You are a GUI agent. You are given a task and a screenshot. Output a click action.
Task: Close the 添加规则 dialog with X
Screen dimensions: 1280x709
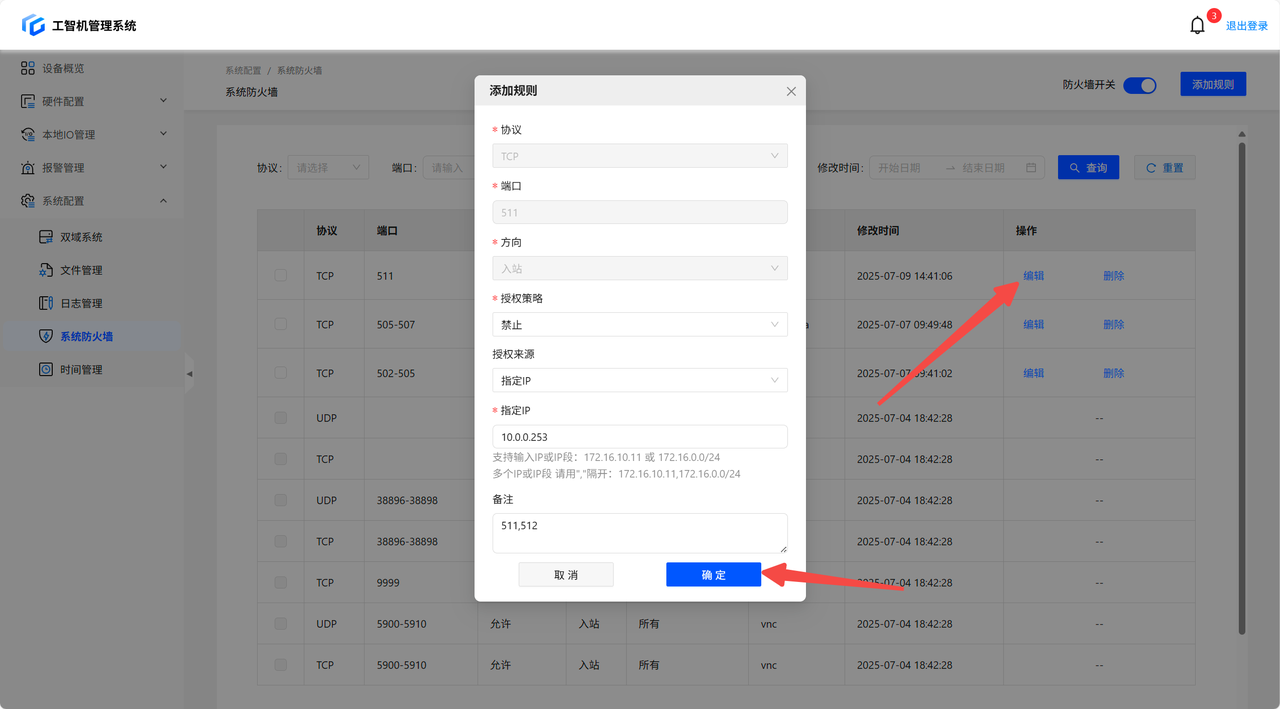pos(791,91)
